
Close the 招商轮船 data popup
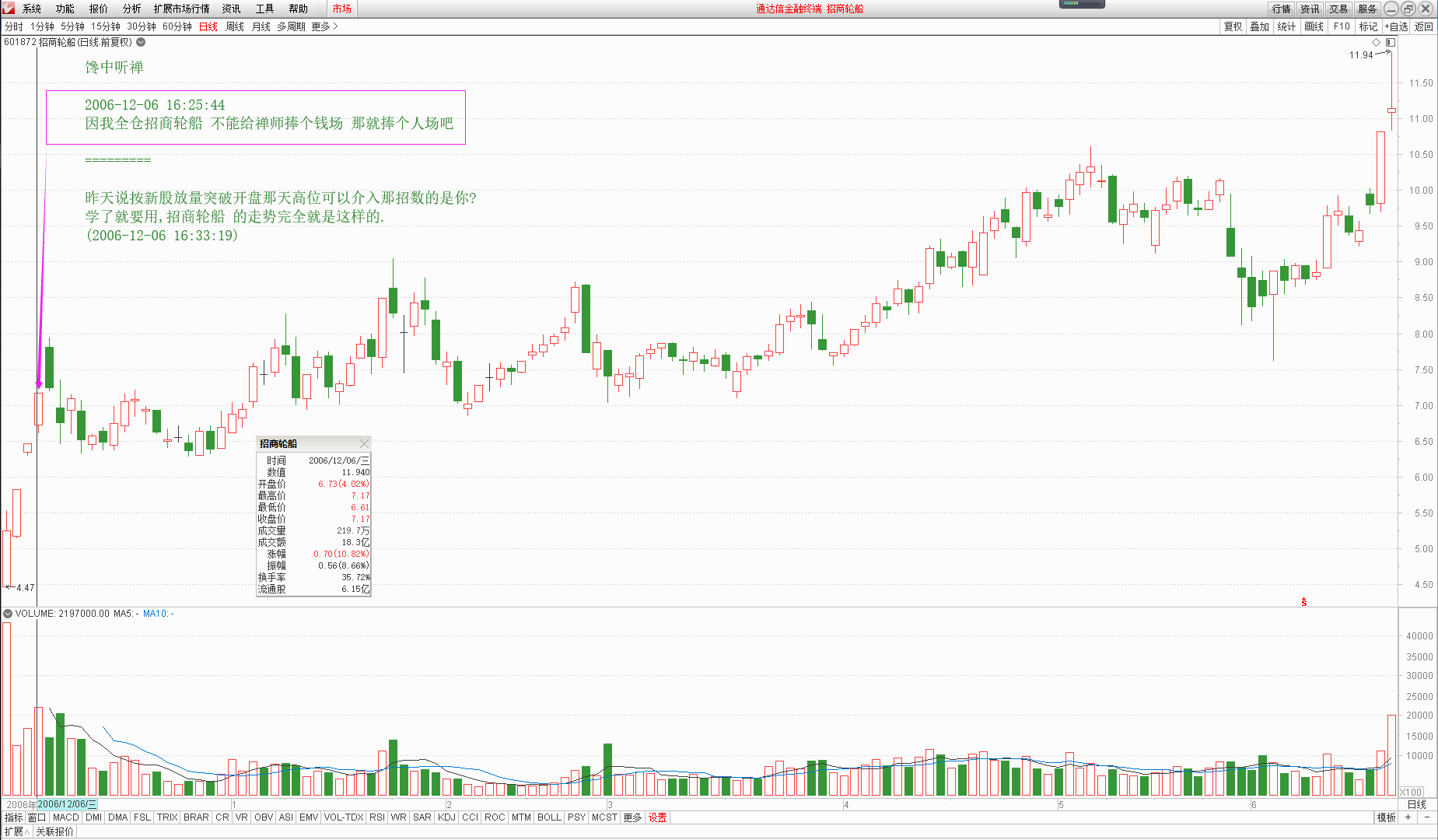(x=364, y=443)
